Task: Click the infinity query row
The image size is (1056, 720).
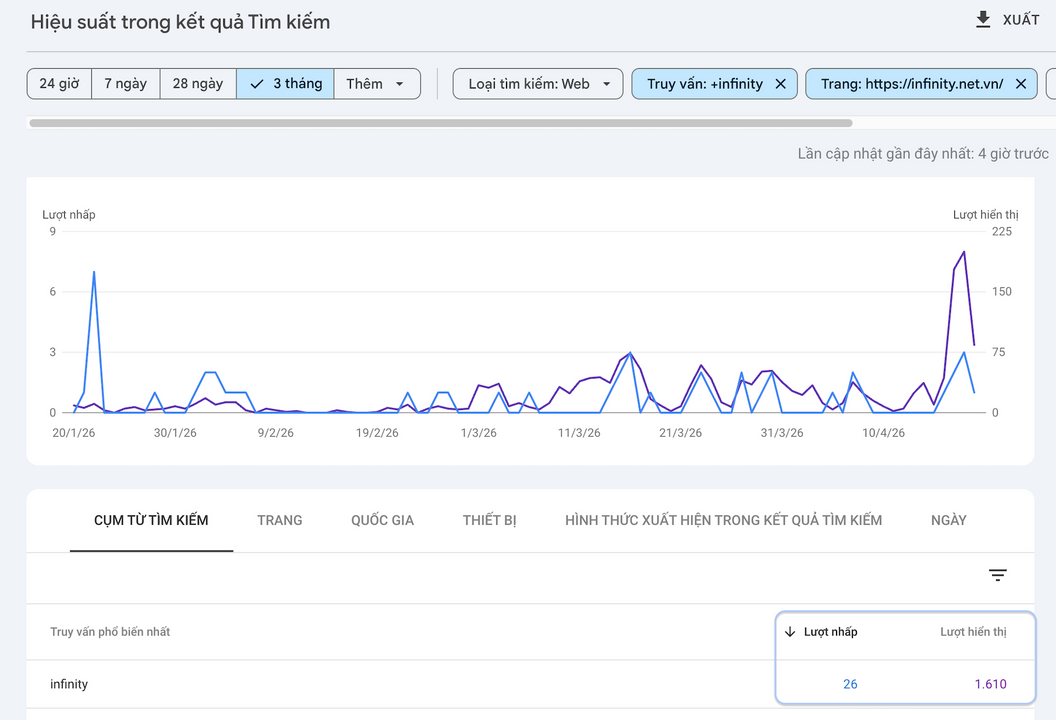Action: click(70, 684)
